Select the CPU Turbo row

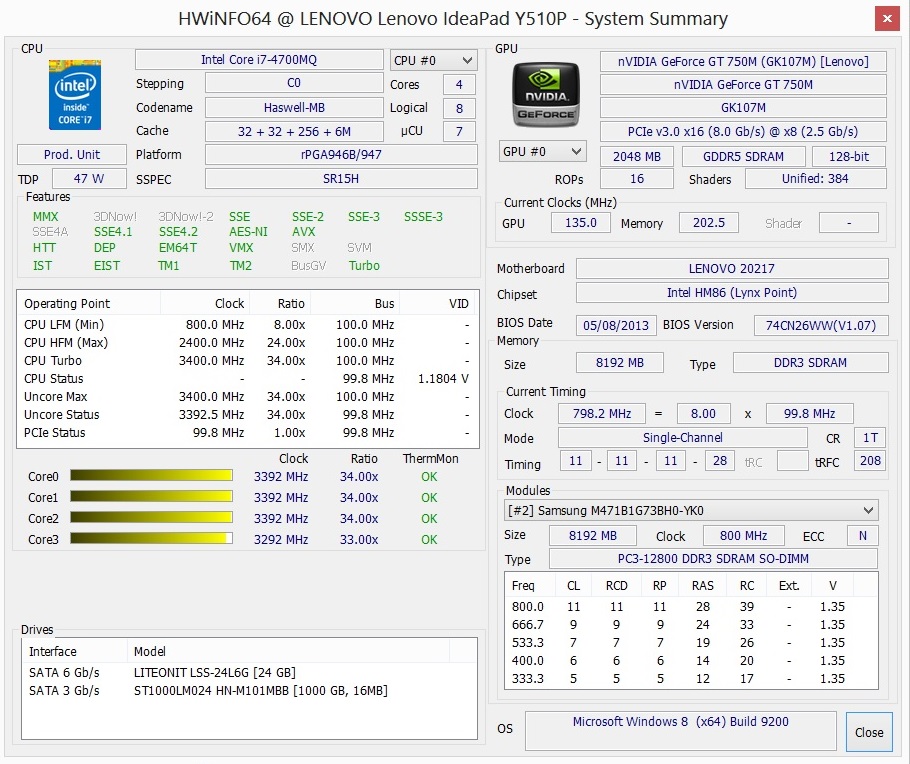[x=247, y=361]
